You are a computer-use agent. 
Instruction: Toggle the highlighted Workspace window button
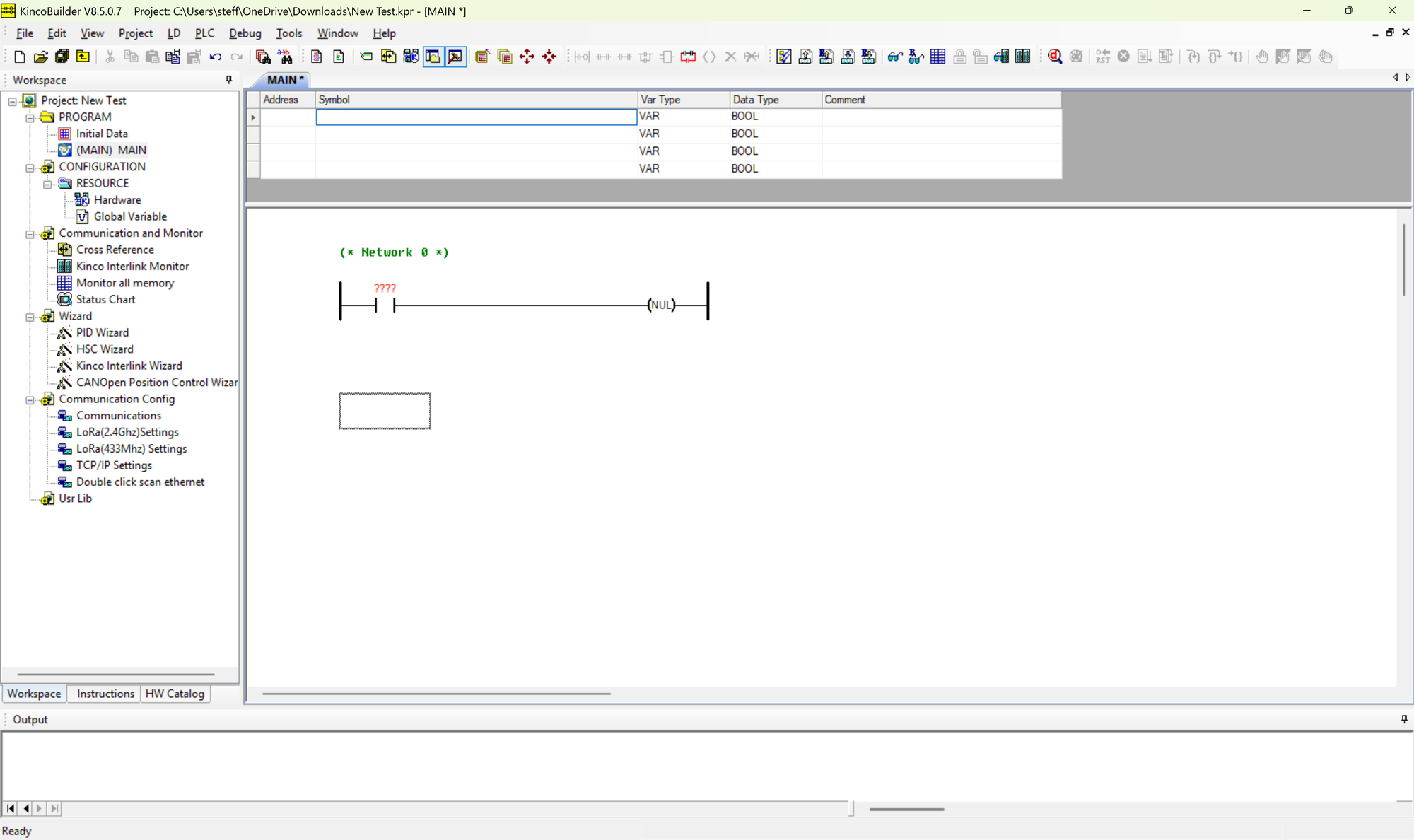pos(433,57)
